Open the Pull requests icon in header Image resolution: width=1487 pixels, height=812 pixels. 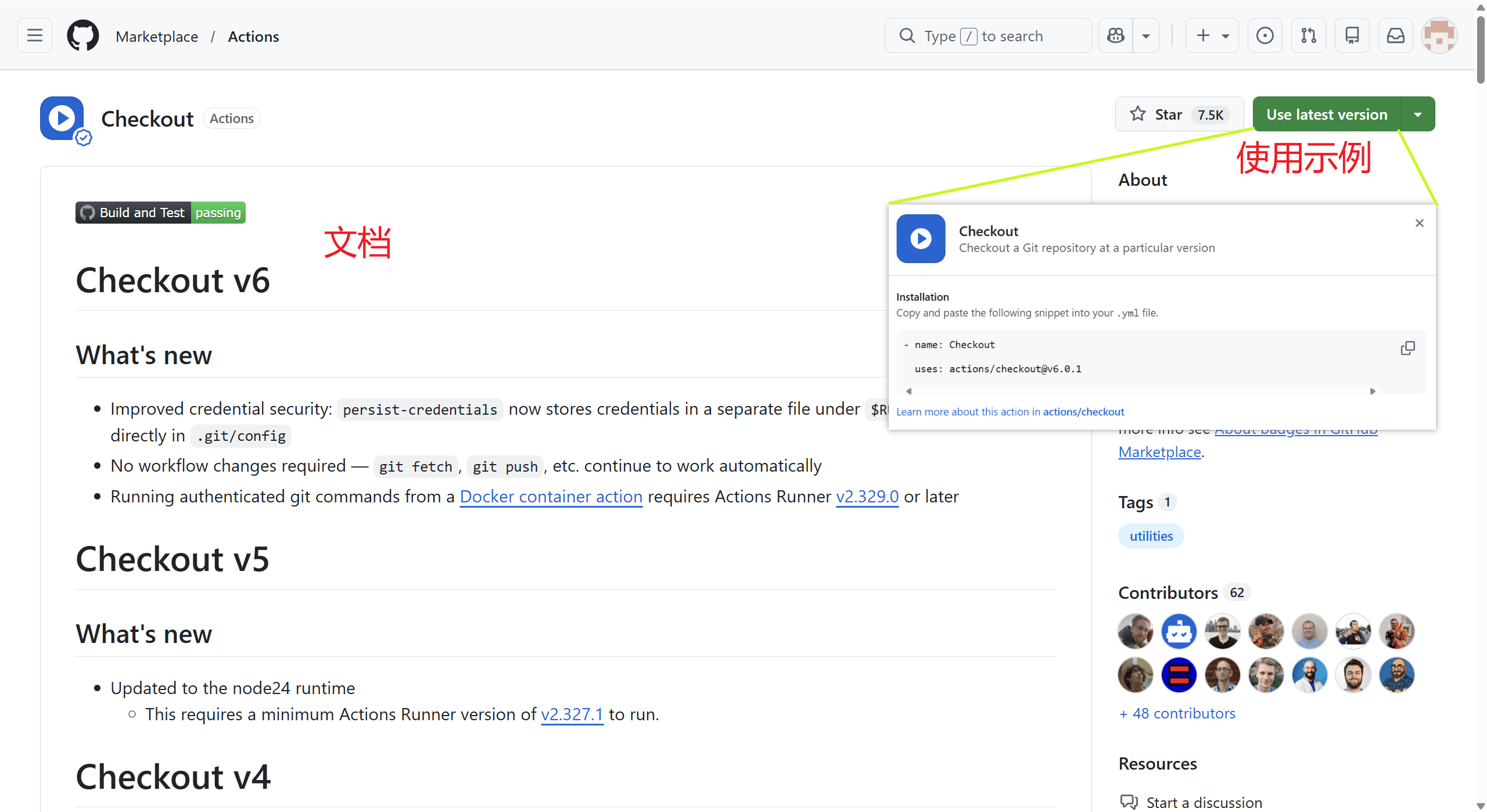pyautogui.click(x=1308, y=36)
